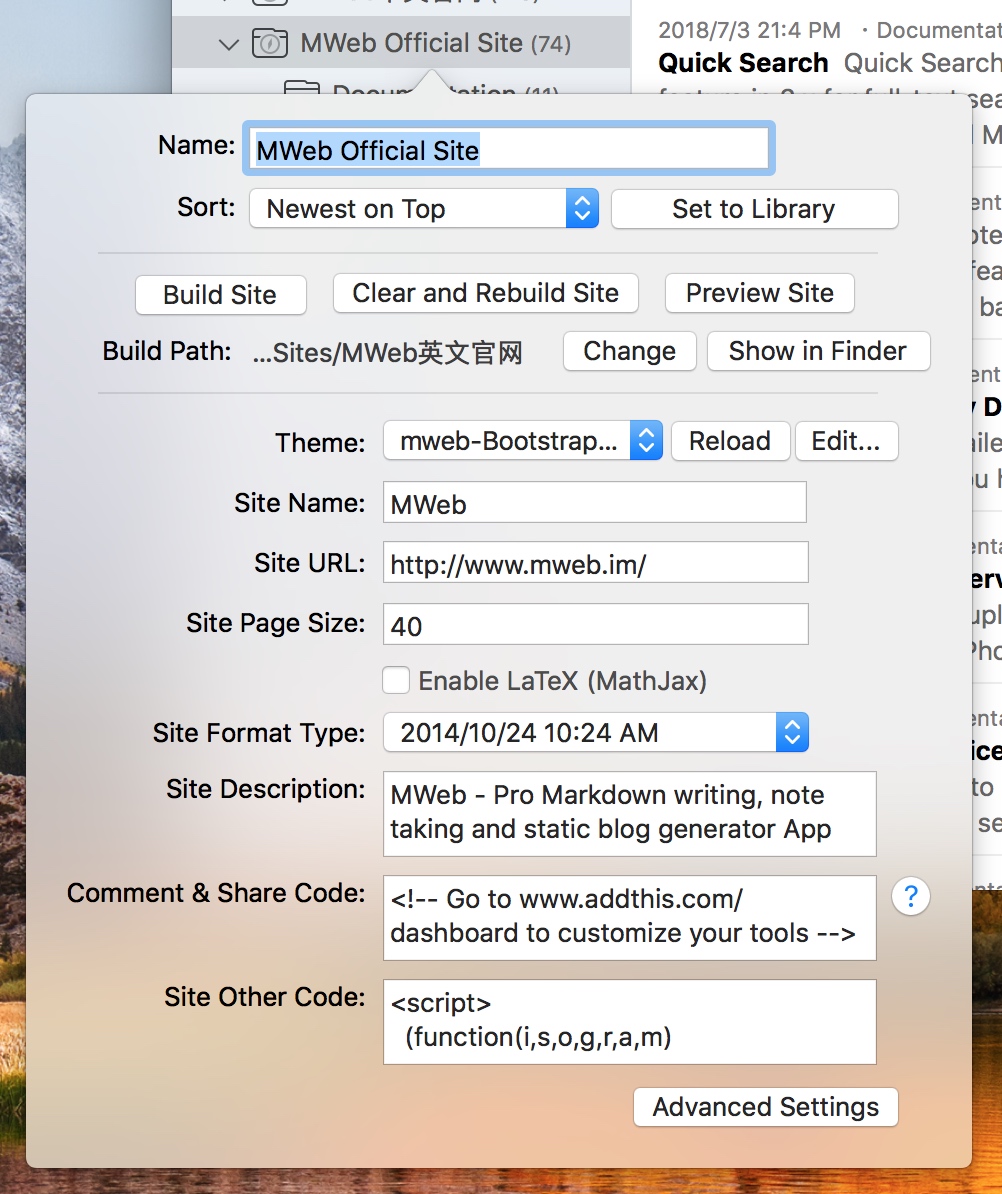Open the Quick Search article in list
The image size is (1002, 1194).
coord(743,63)
